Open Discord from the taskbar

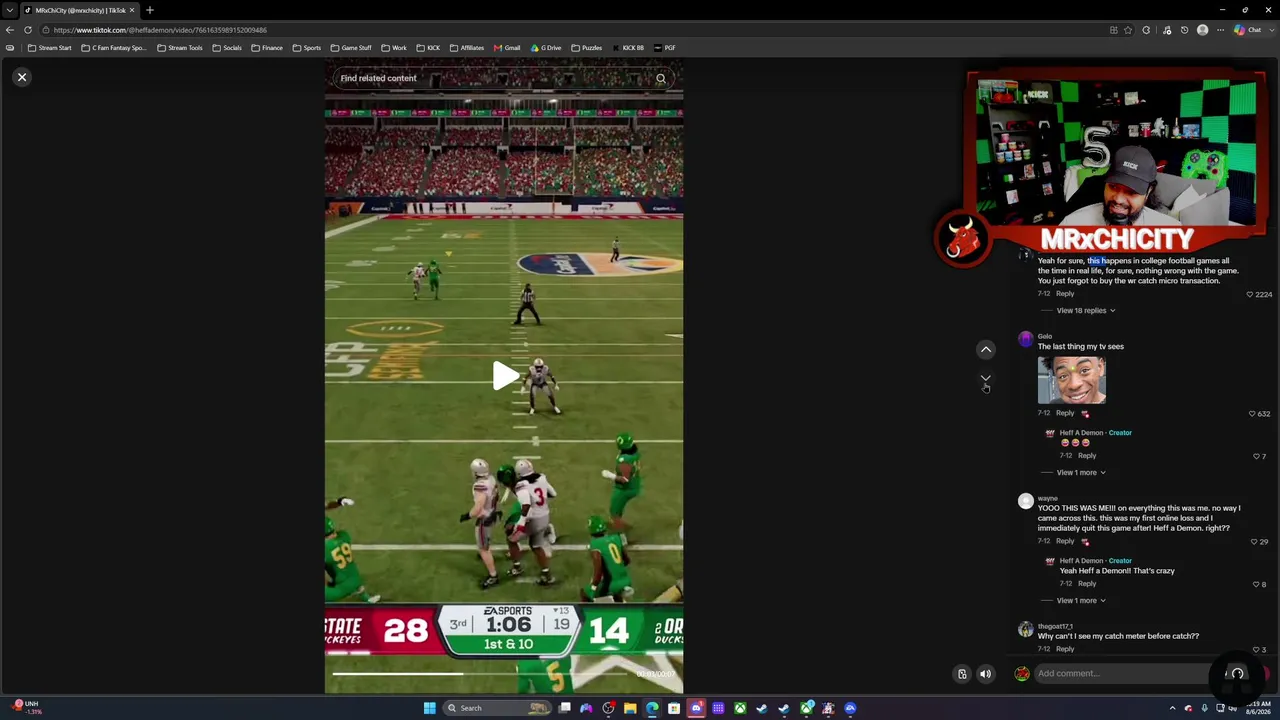click(x=696, y=708)
